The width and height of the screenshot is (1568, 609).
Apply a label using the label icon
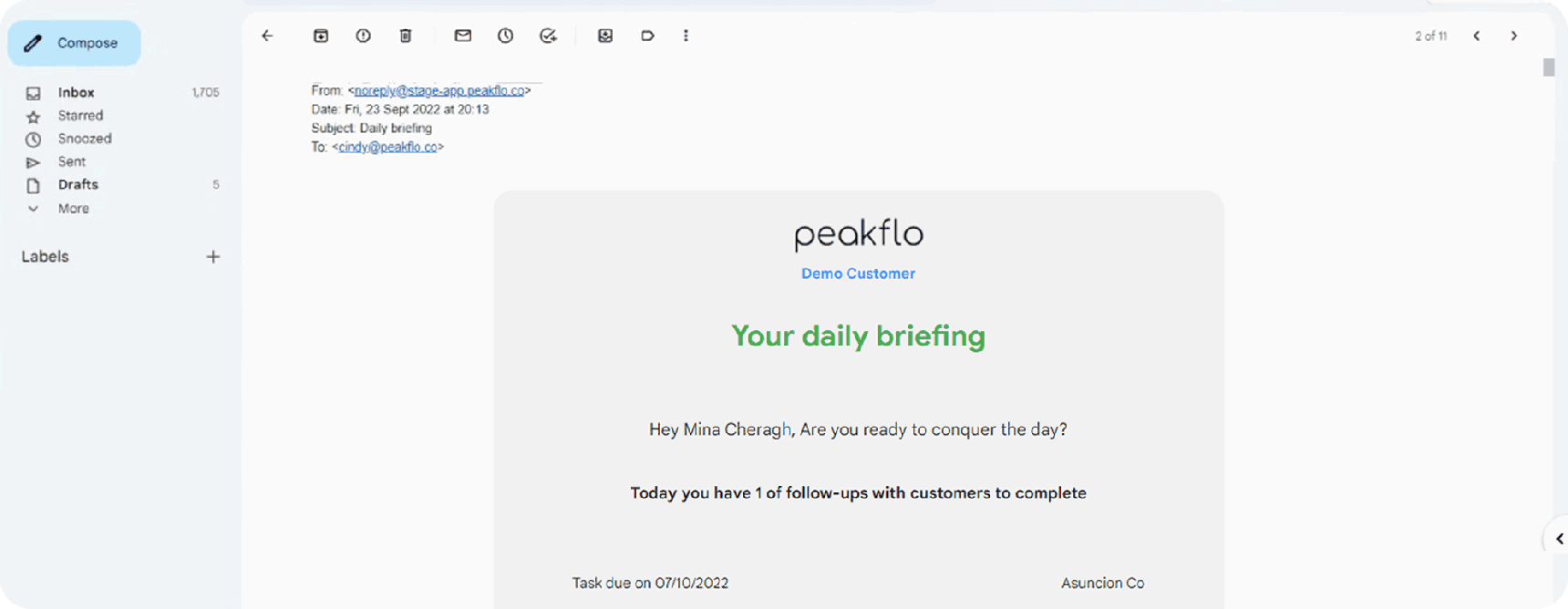click(647, 36)
